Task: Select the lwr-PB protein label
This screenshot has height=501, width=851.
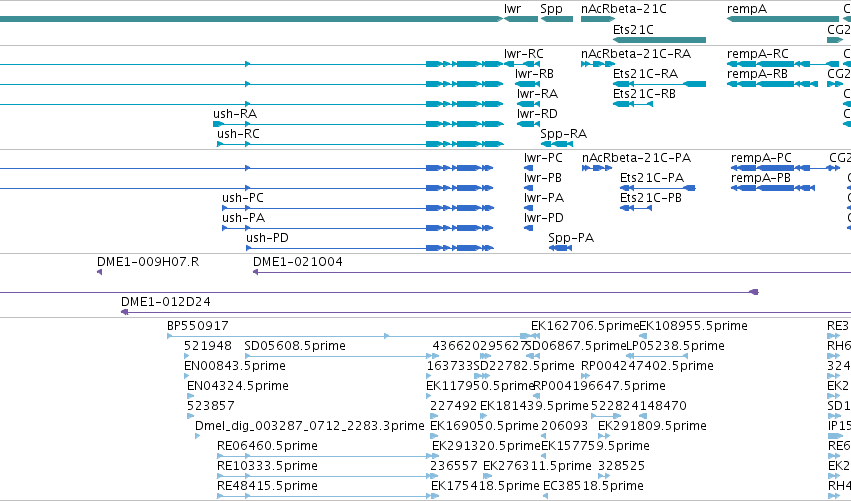Action: 543,178
